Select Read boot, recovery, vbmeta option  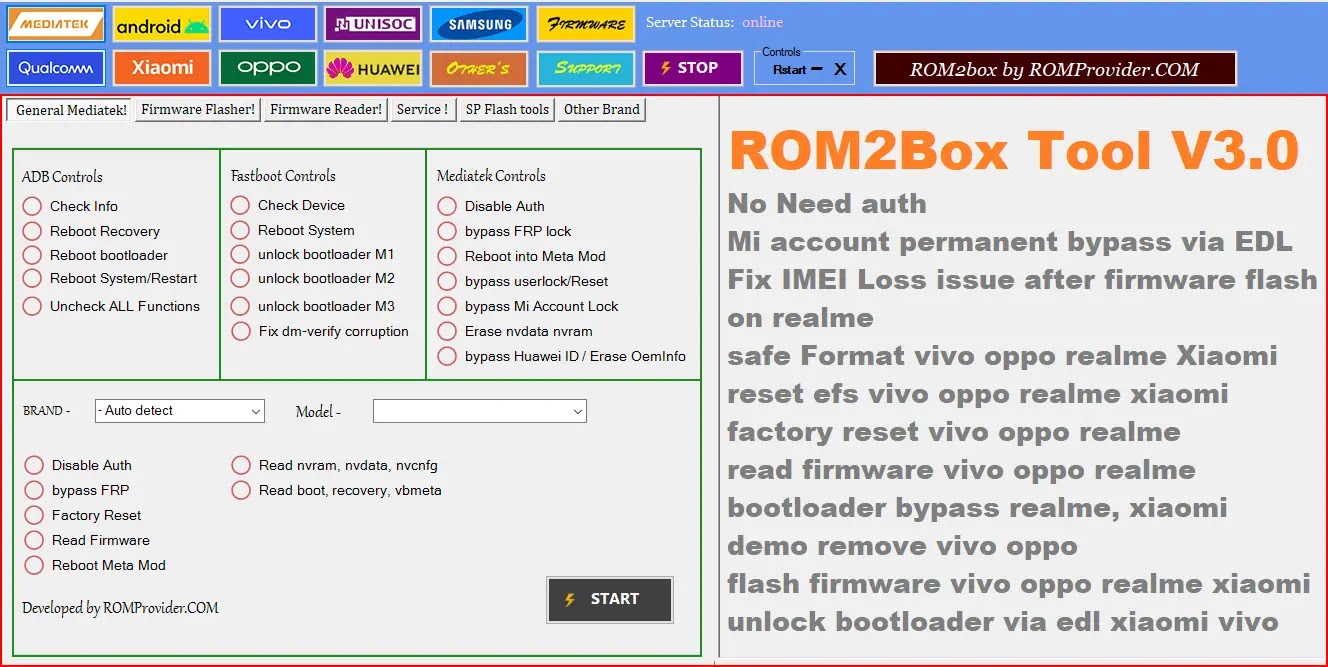coord(337,490)
